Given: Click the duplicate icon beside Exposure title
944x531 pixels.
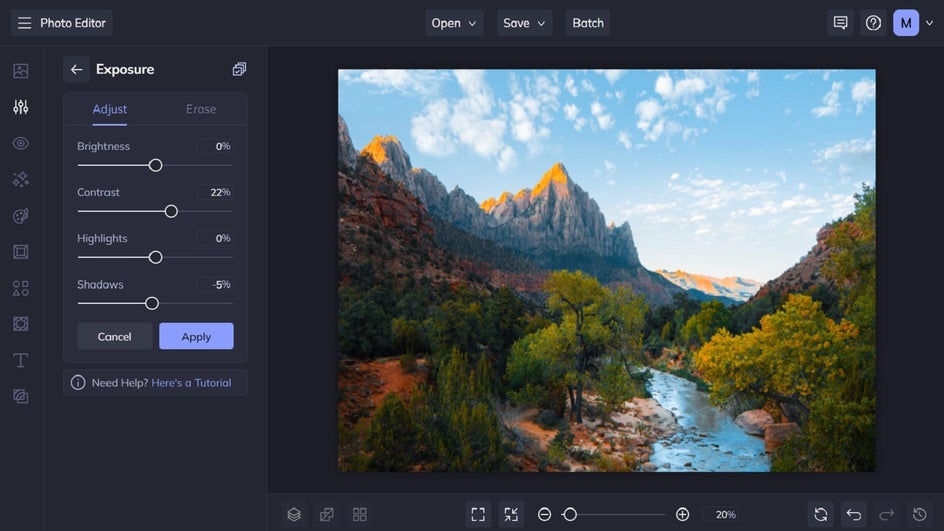Looking at the screenshot, I should 239,69.
